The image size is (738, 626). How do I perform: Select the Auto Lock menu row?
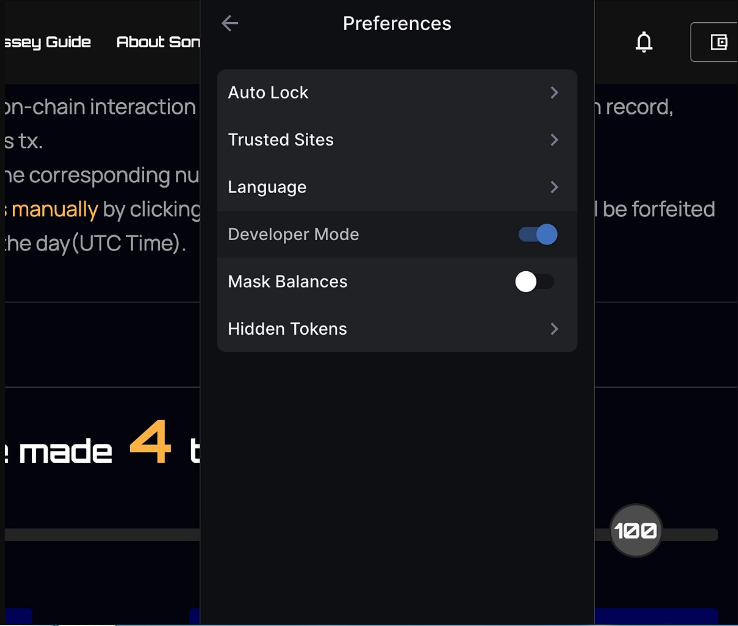[397, 93]
